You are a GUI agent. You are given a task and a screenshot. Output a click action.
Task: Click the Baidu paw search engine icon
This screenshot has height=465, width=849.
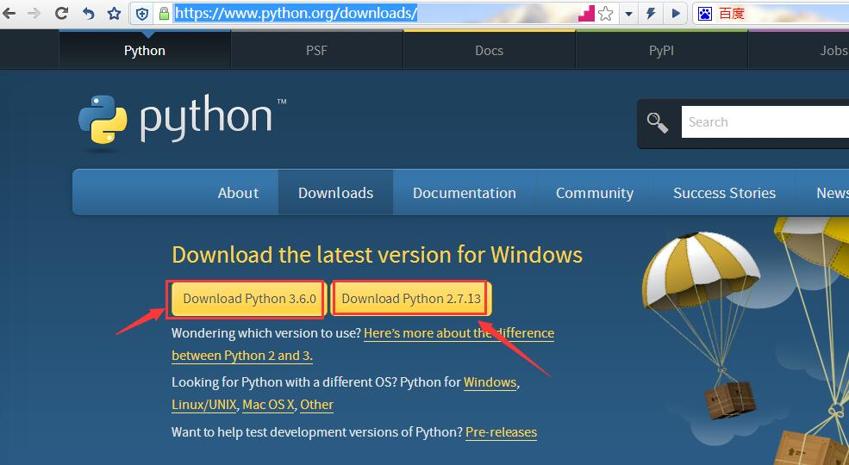click(704, 14)
